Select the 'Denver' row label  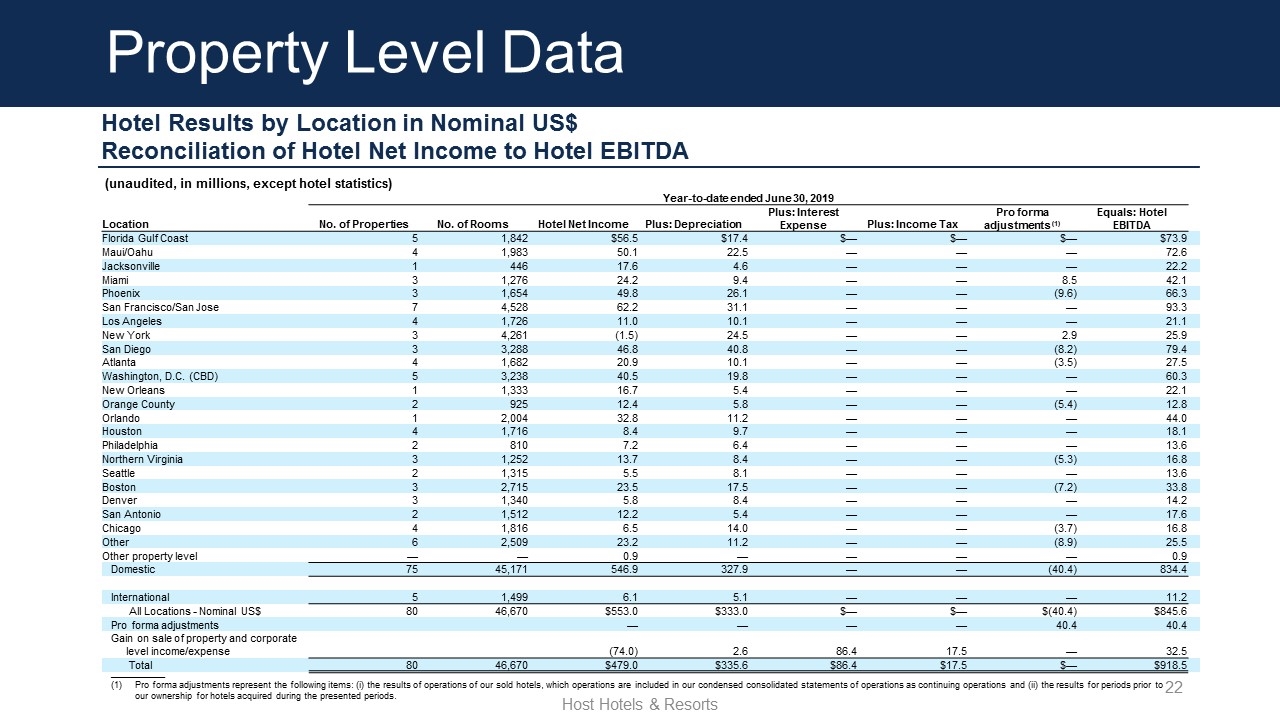click(x=118, y=500)
